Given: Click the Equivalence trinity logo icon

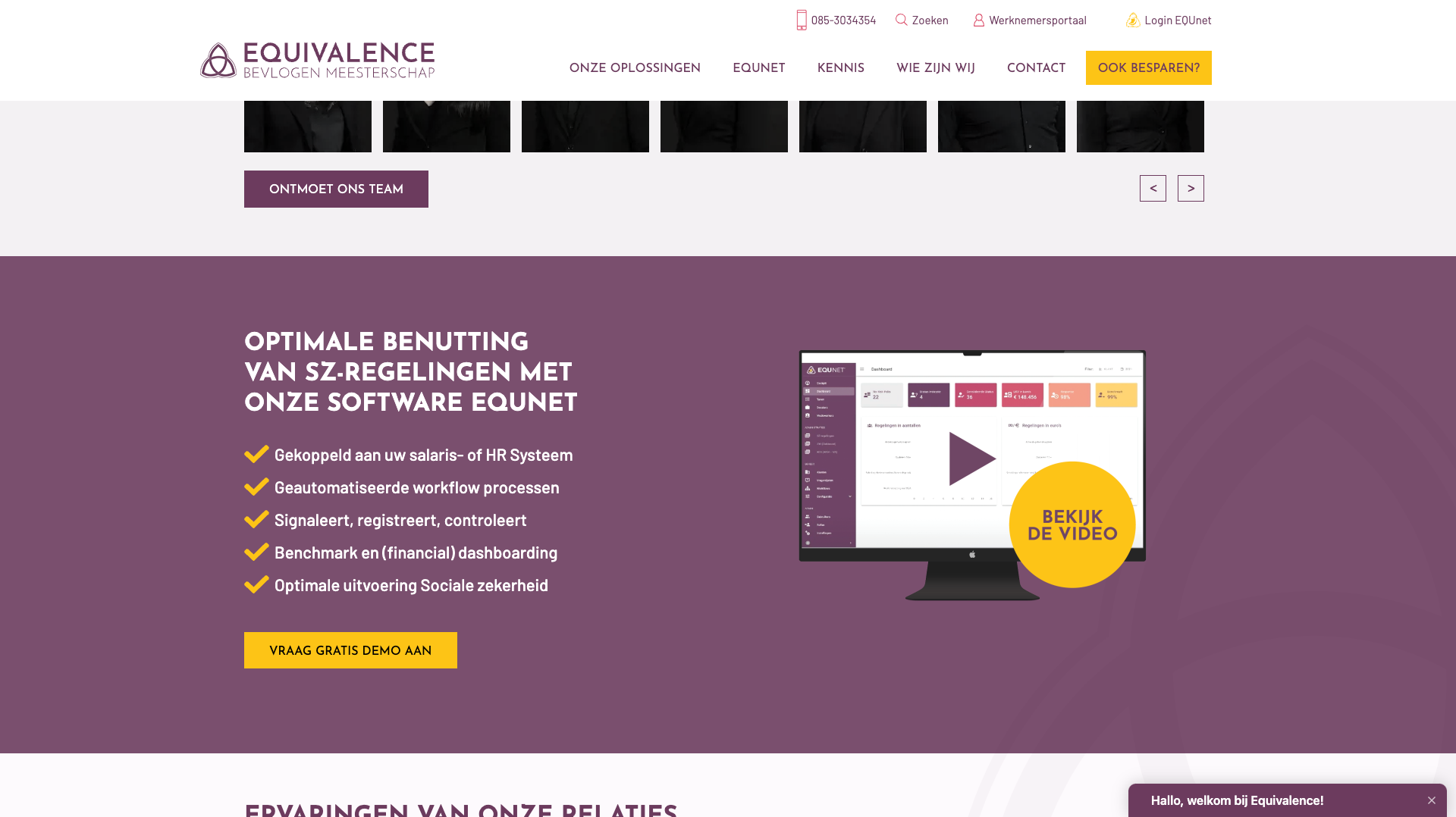Looking at the screenshot, I should [218, 61].
